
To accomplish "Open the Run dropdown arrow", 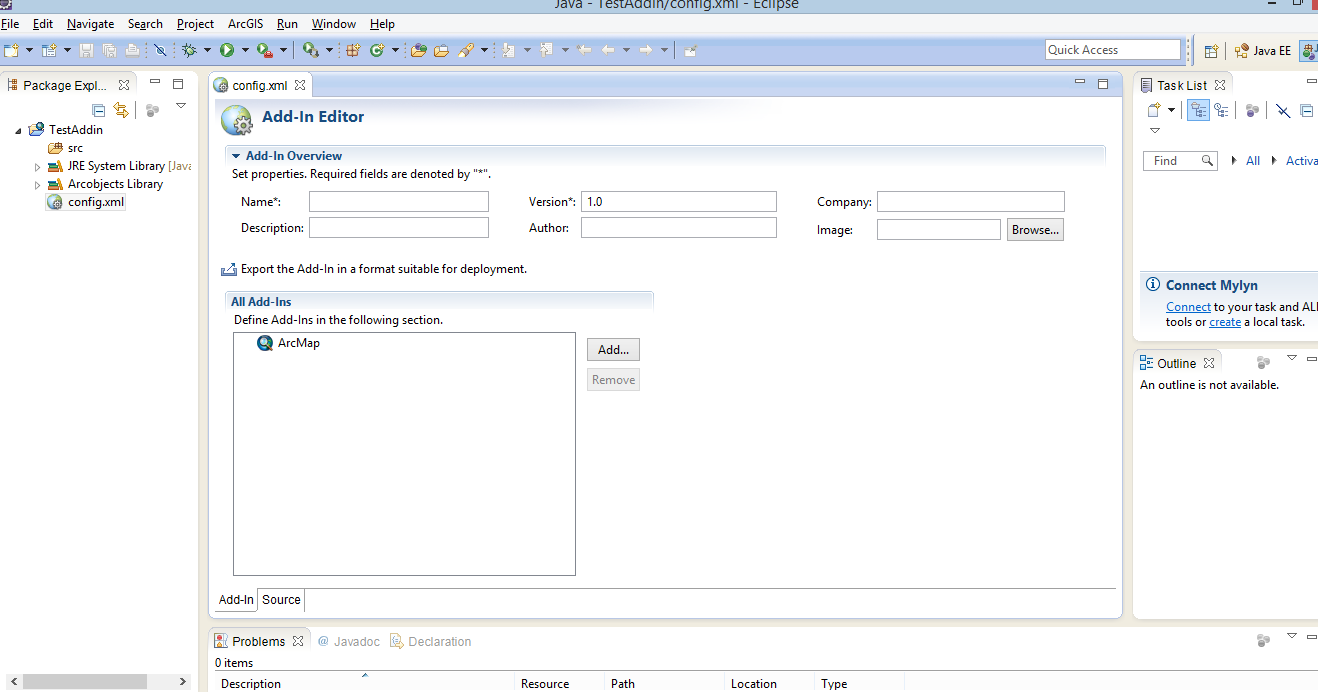I will coord(245,50).
